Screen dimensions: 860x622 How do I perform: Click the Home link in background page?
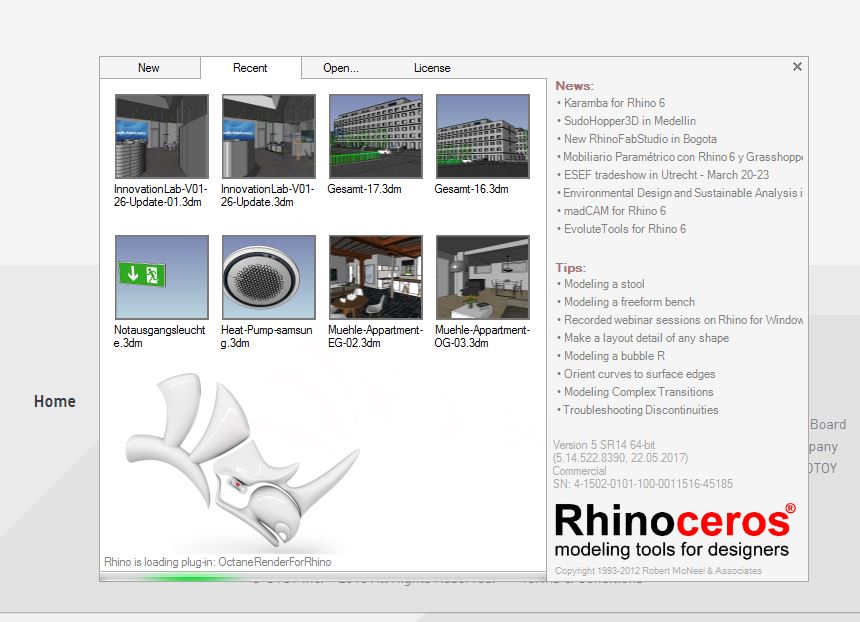55,402
